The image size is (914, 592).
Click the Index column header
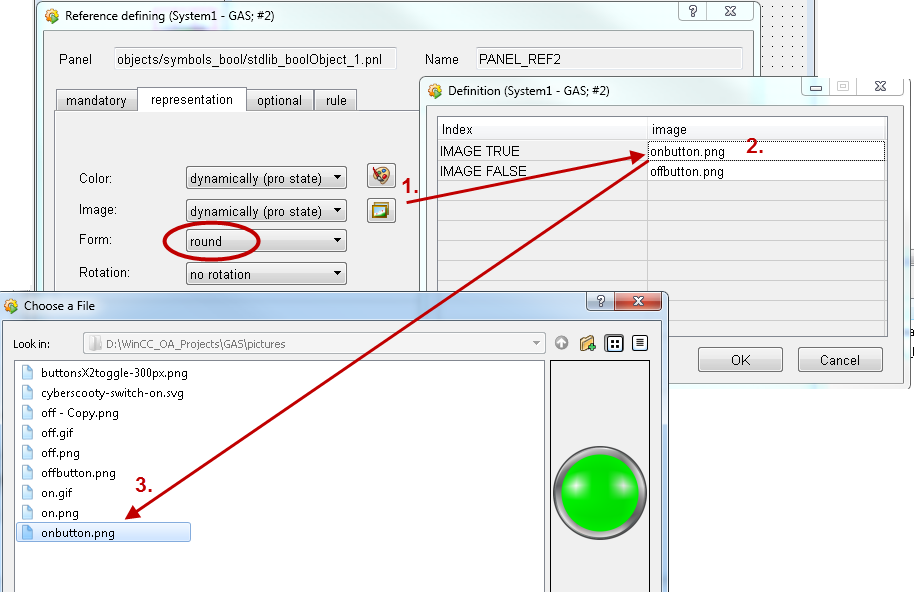(x=542, y=129)
